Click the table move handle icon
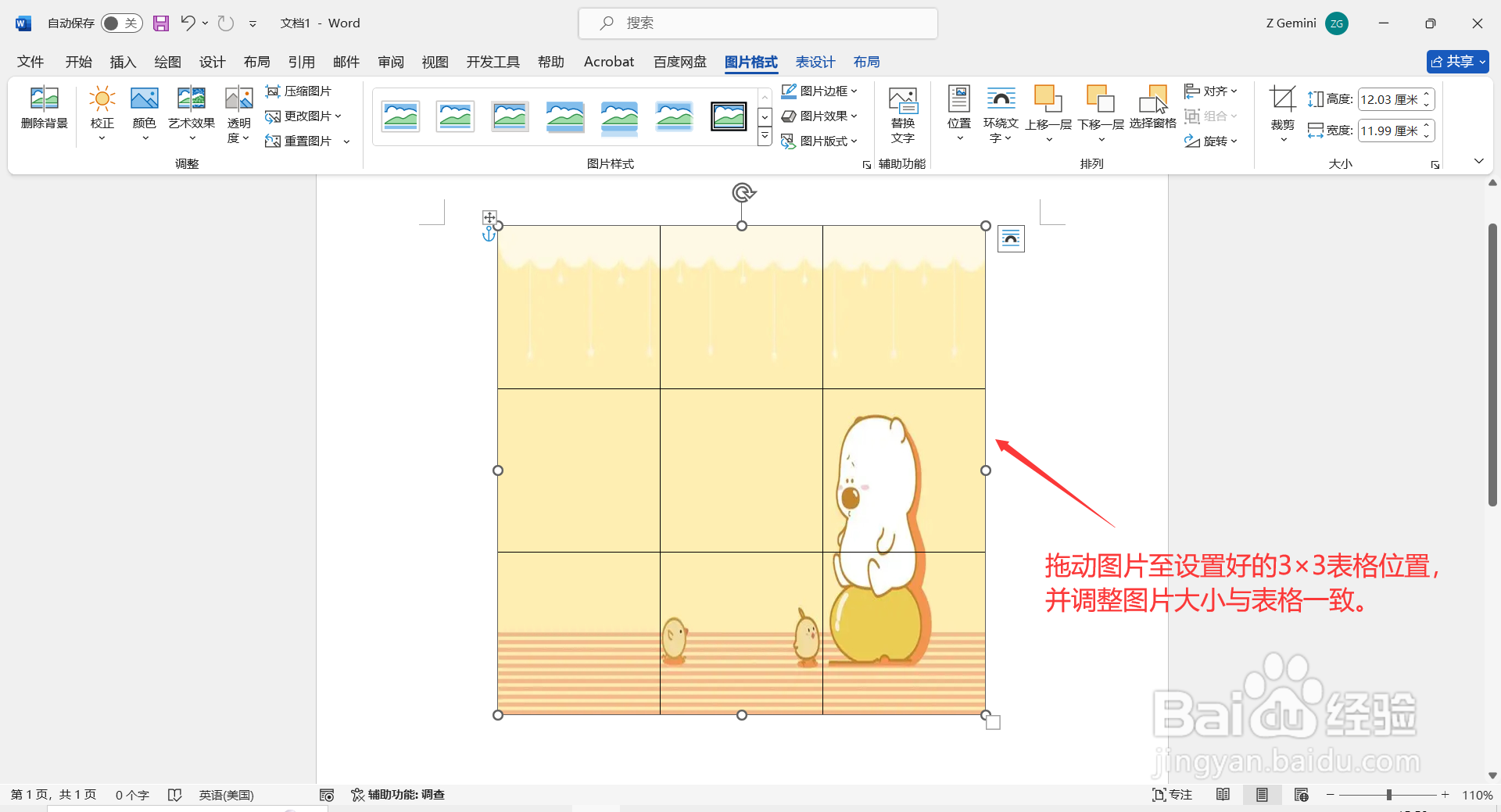 click(489, 217)
